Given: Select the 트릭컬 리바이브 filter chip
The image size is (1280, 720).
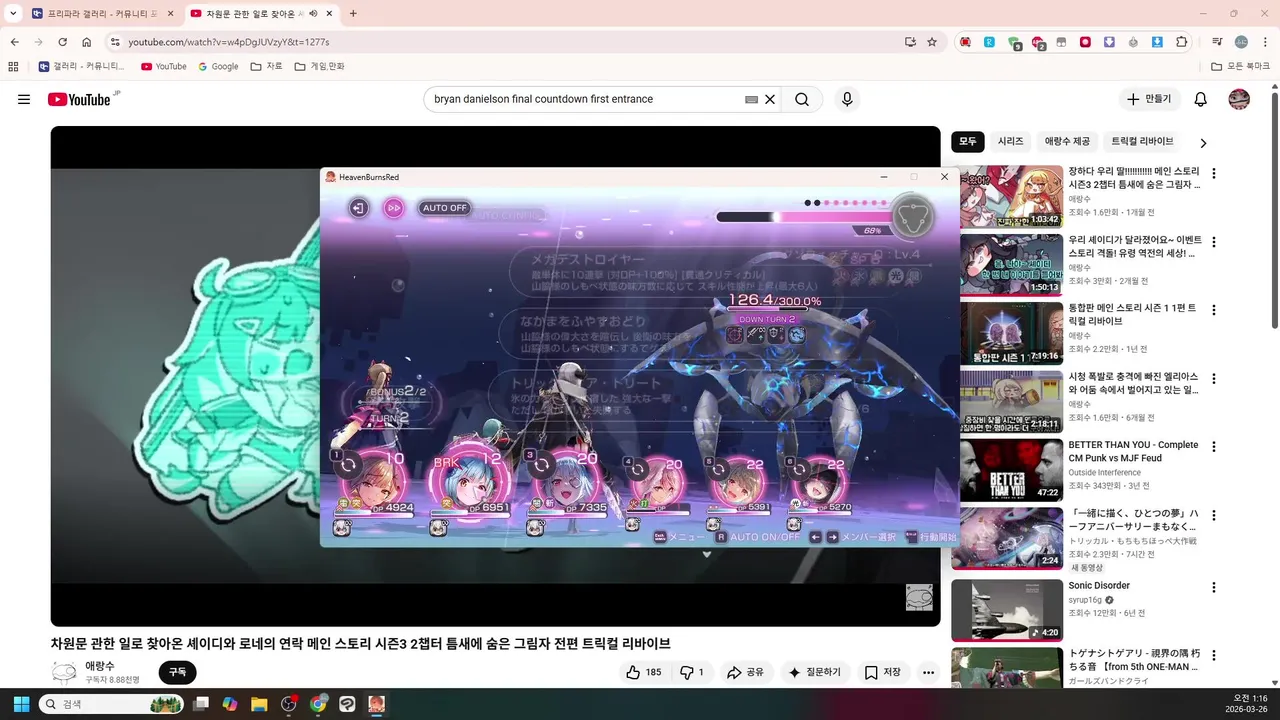Looking at the screenshot, I should tap(1142, 142).
